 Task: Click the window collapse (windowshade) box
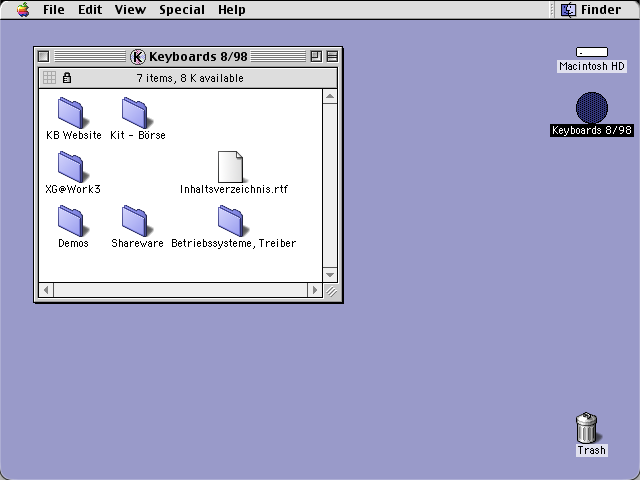(332, 56)
